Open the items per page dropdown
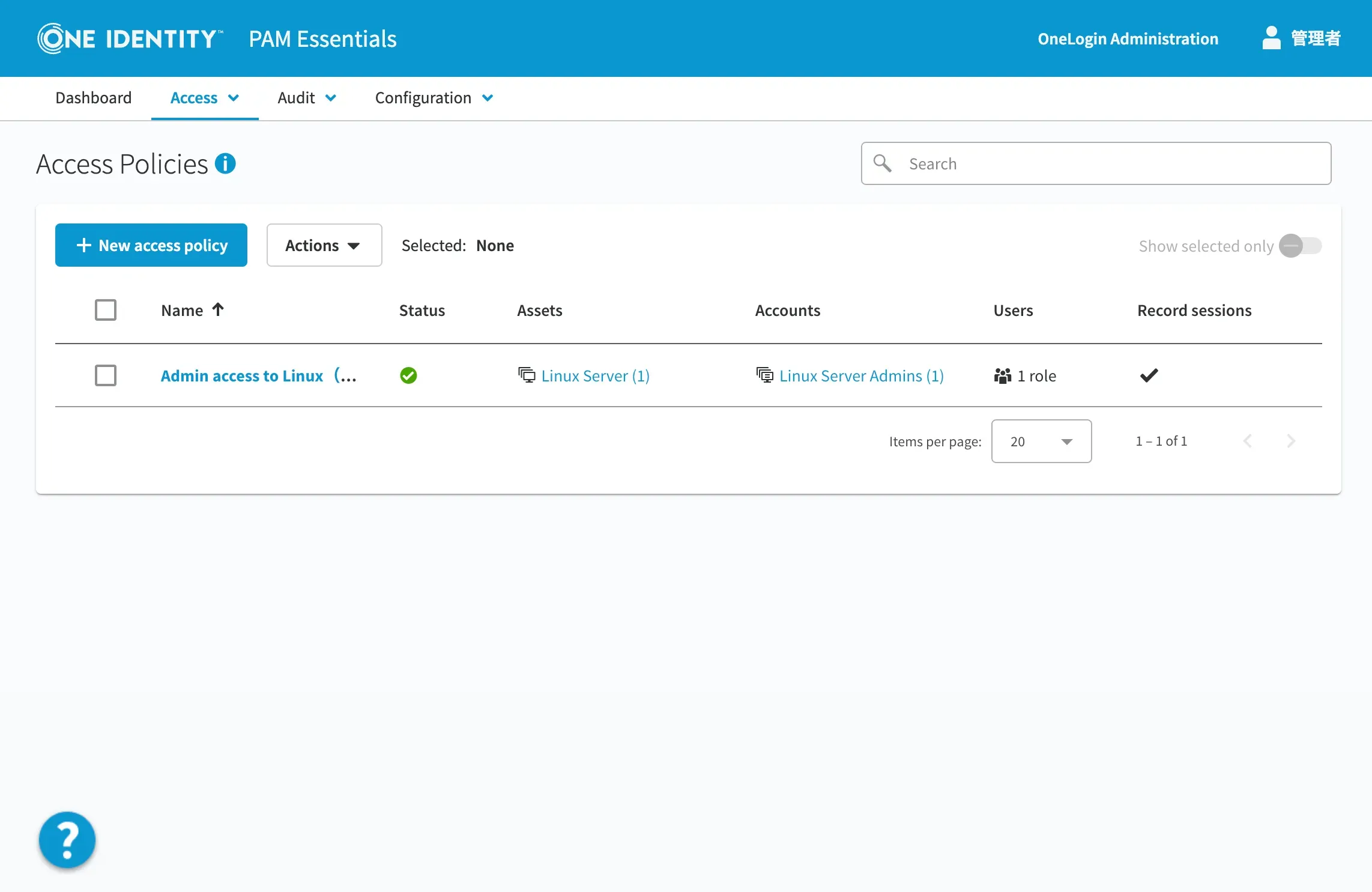 (1041, 441)
